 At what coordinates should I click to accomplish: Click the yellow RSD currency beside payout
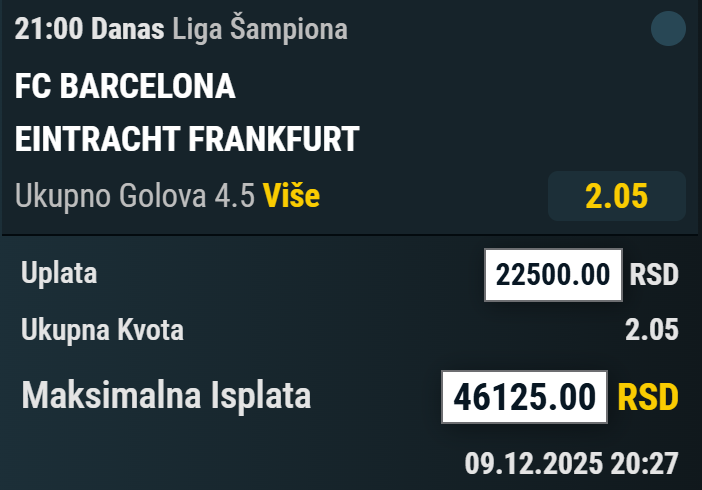(648, 397)
